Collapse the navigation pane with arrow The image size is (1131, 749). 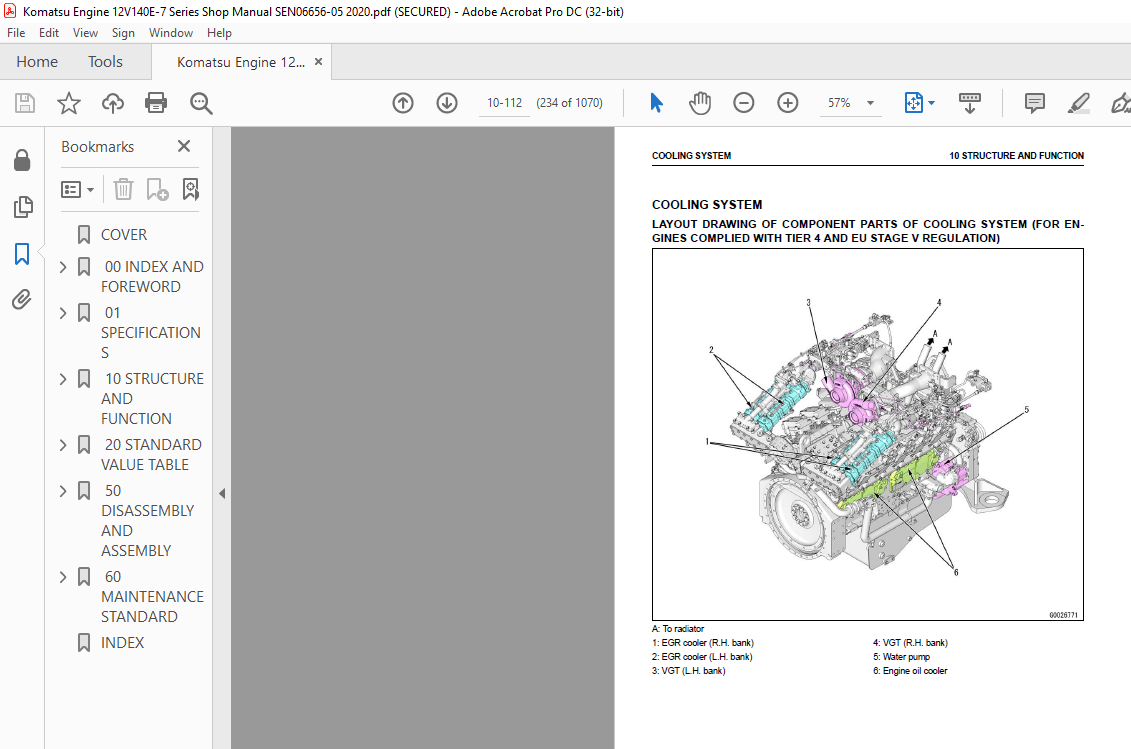[222, 494]
